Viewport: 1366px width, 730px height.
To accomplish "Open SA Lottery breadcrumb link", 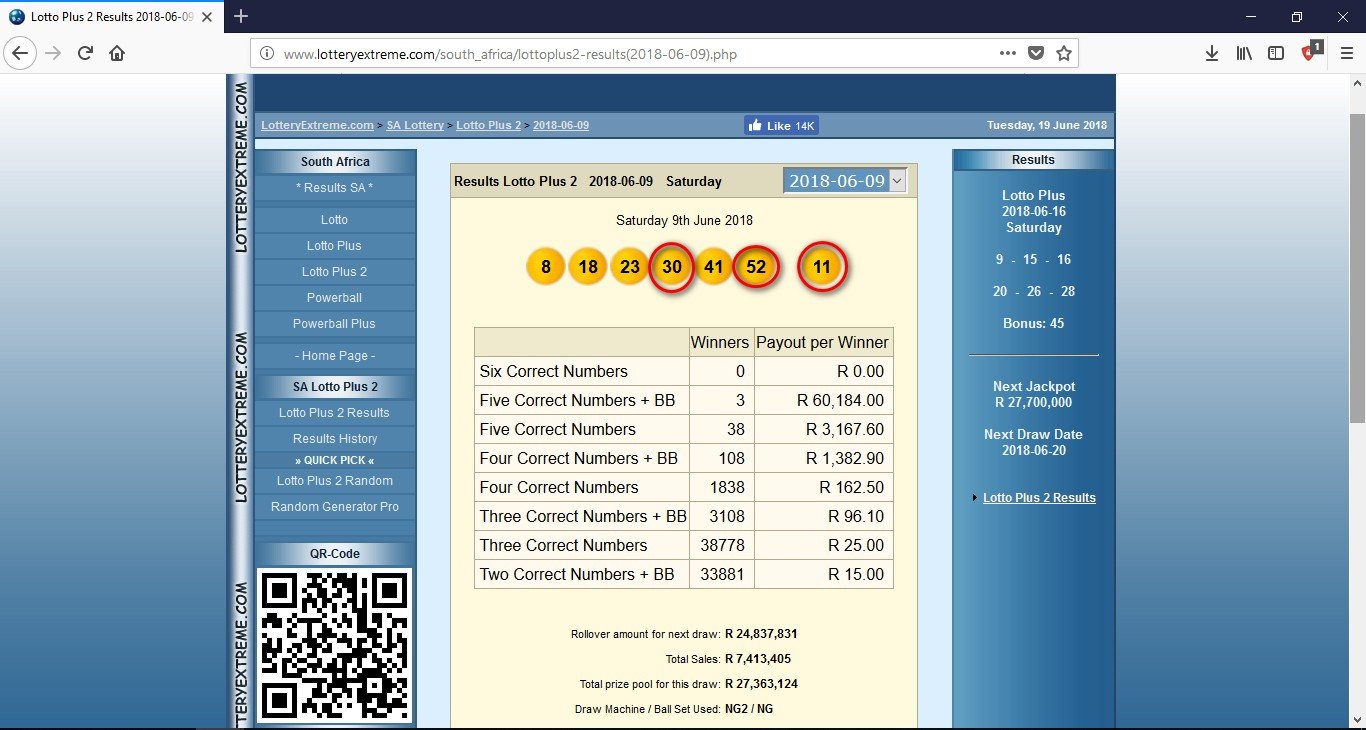I will point(415,125).
